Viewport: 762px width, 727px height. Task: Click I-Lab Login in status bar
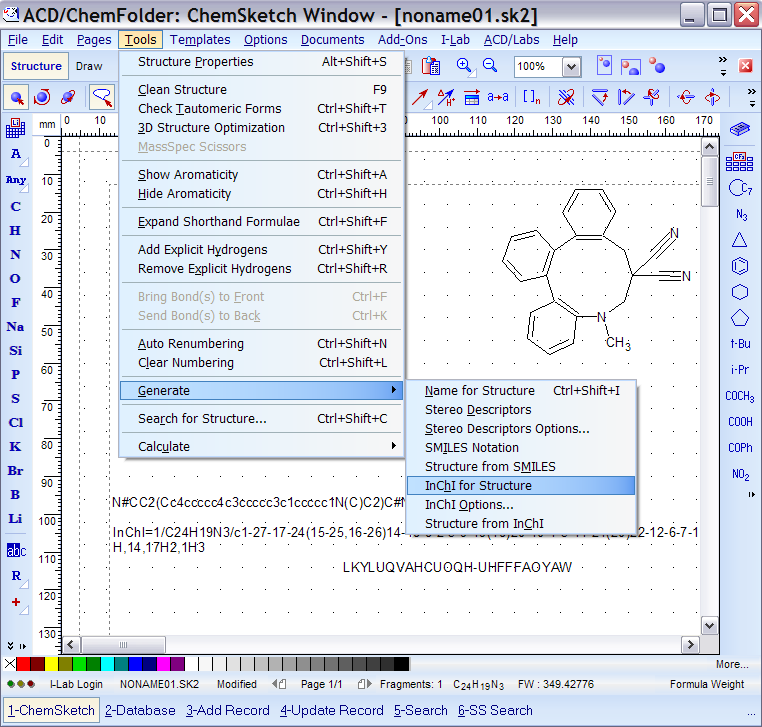click(x=76, y=684)
